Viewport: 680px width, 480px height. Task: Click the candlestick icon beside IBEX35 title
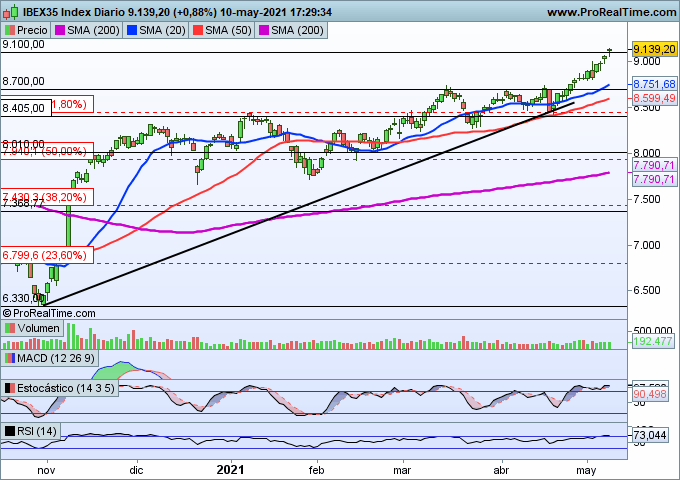(x=10, y=12)
